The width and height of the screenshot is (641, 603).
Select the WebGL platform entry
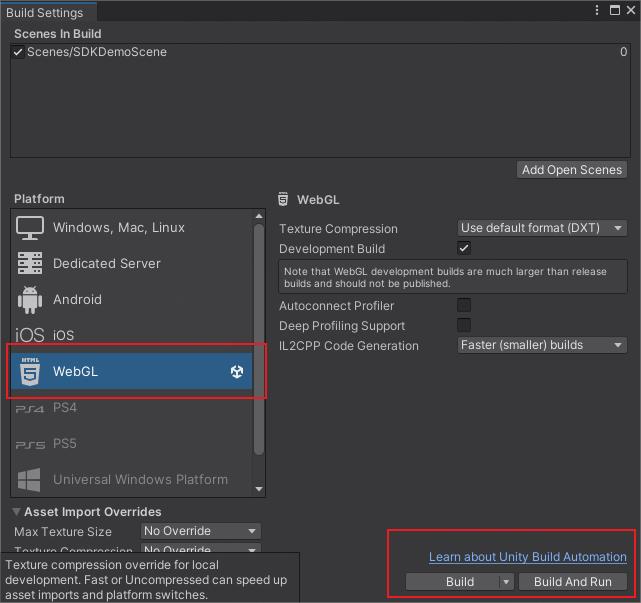tap(132, 371)
